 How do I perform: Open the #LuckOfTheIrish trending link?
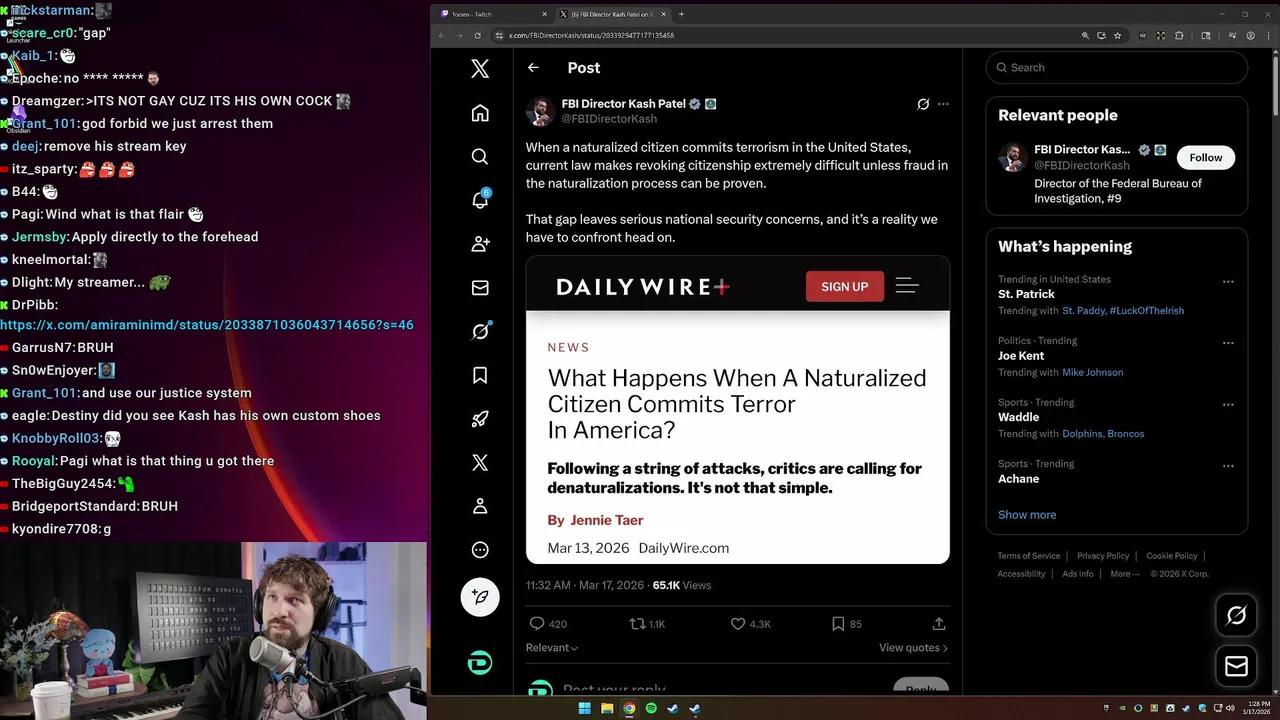click(x=1147, y=311)
